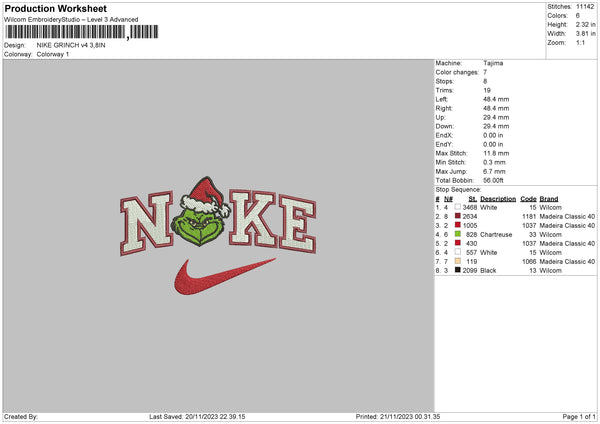Click the Down label in the stats list

[445, 126]
